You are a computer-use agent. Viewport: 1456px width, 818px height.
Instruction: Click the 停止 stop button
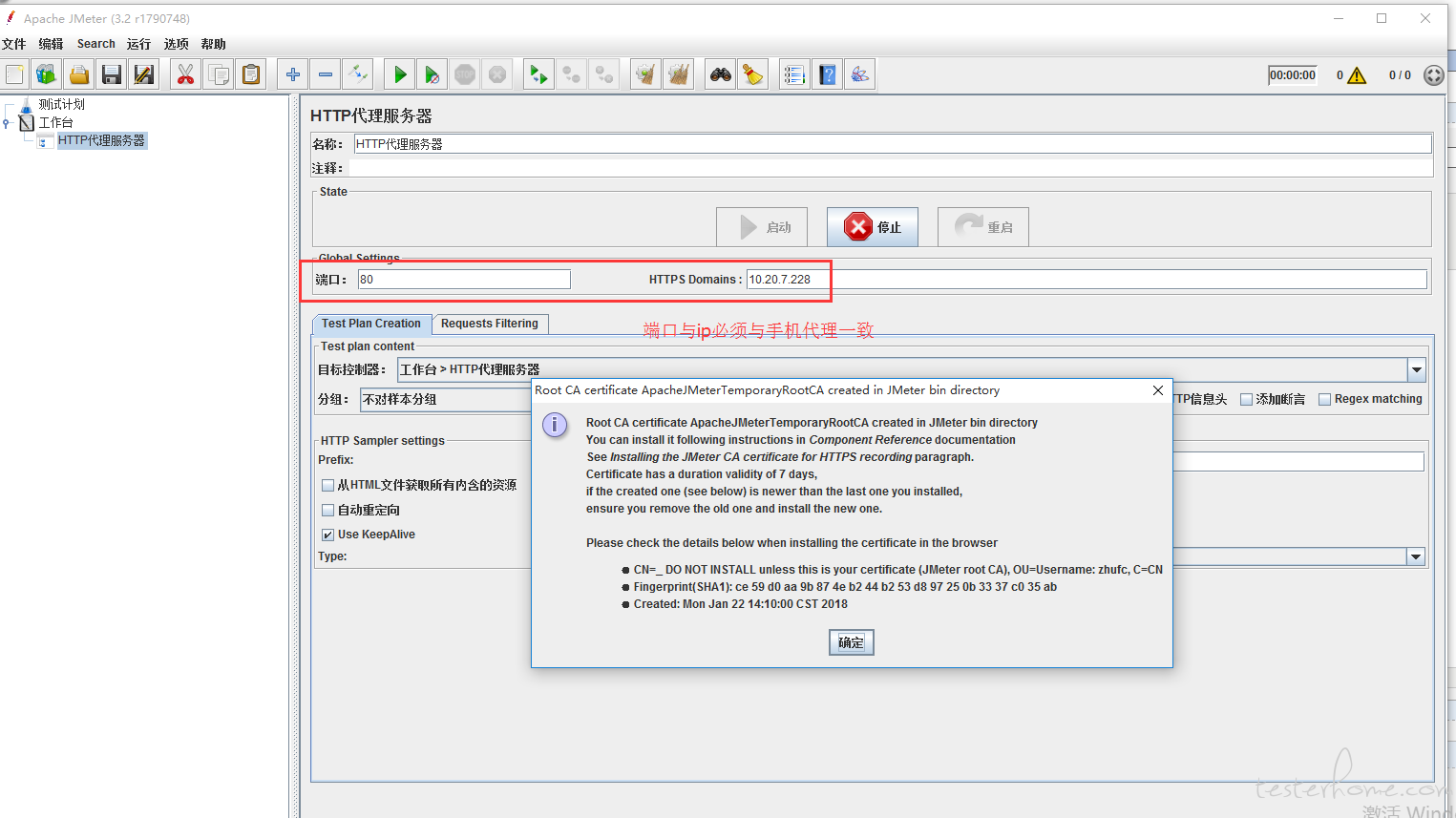click(873, 227)
